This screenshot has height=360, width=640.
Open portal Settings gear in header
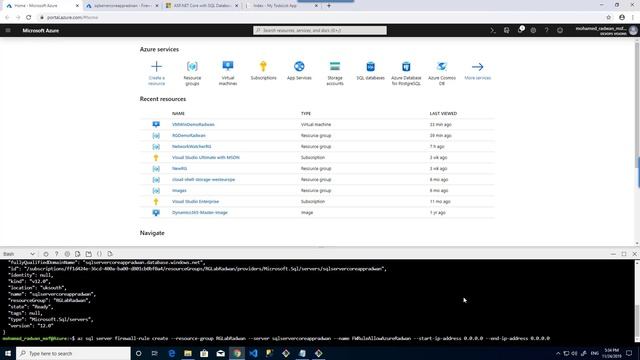pos(533,30)
